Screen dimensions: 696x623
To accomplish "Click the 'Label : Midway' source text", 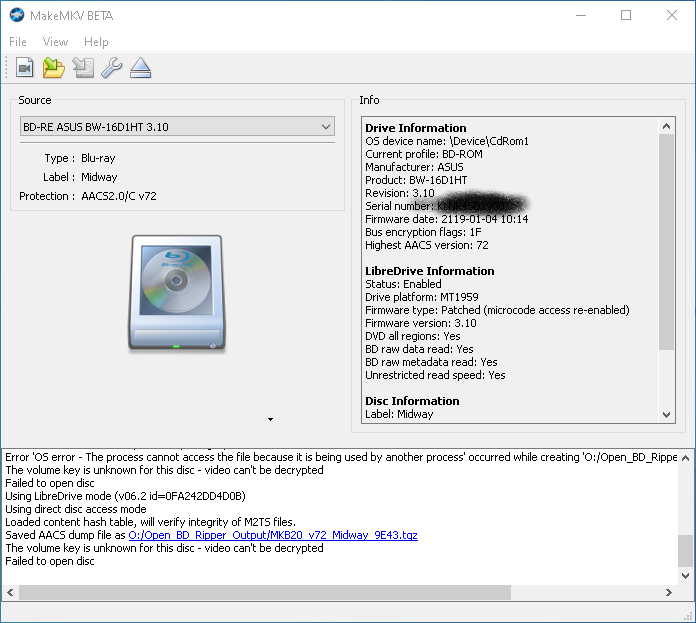I will [x=80, y=177].
